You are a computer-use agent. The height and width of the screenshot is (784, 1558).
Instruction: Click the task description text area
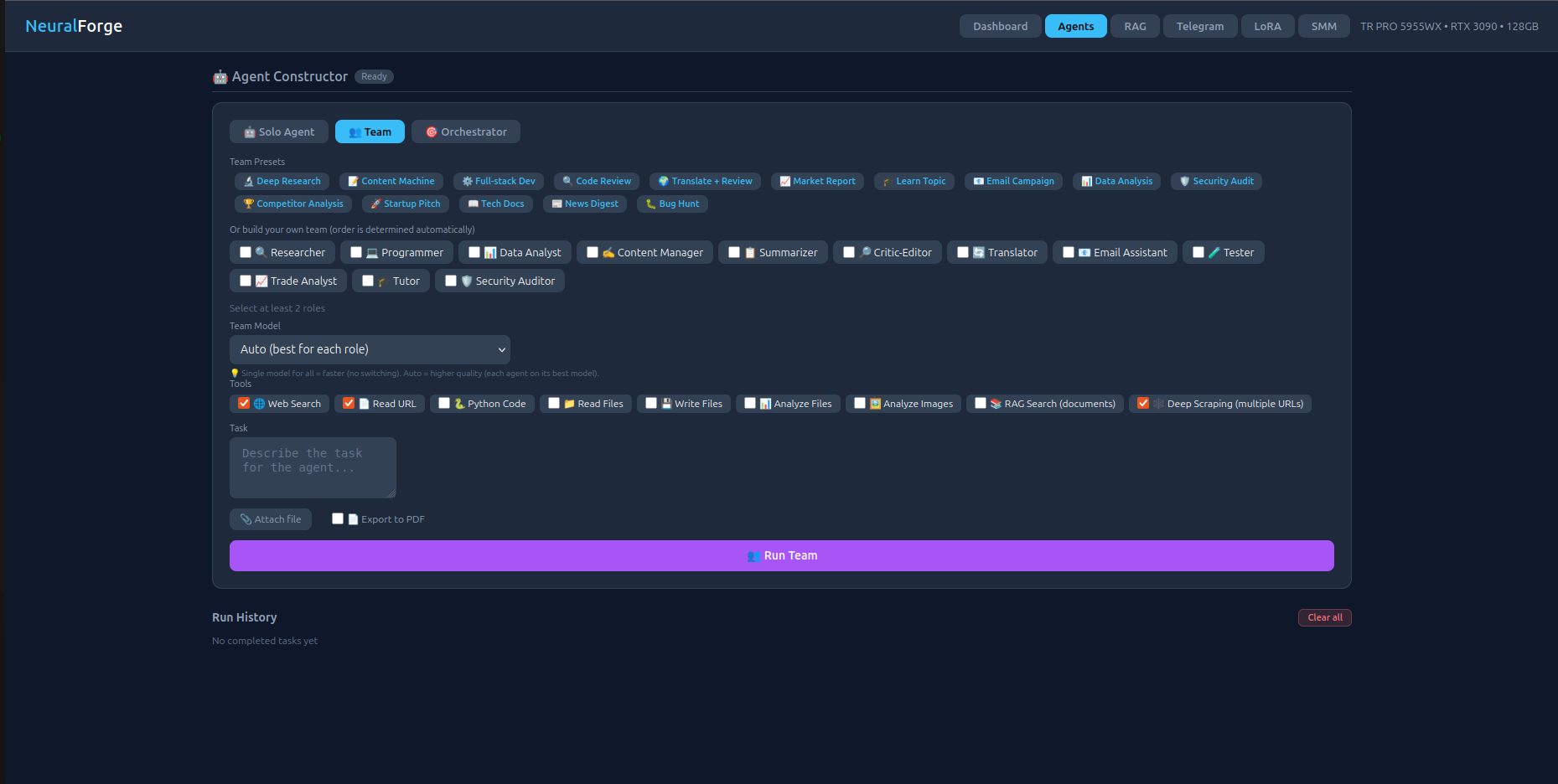313,467
